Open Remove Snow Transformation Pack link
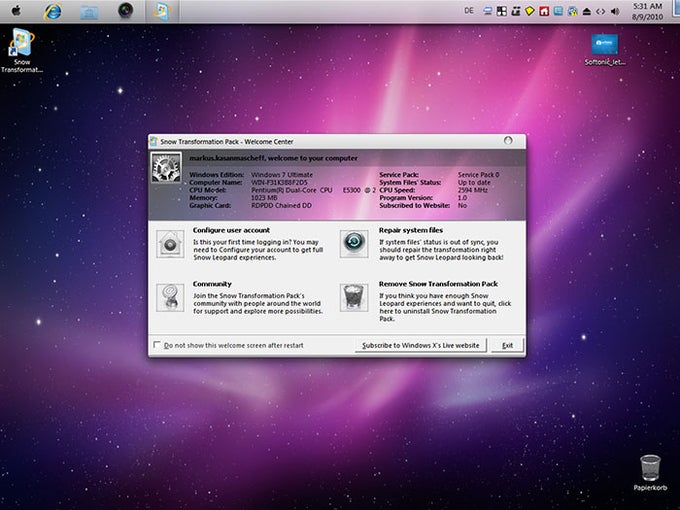This screenshot has height=510, width=680. click(x=438, y=284)
